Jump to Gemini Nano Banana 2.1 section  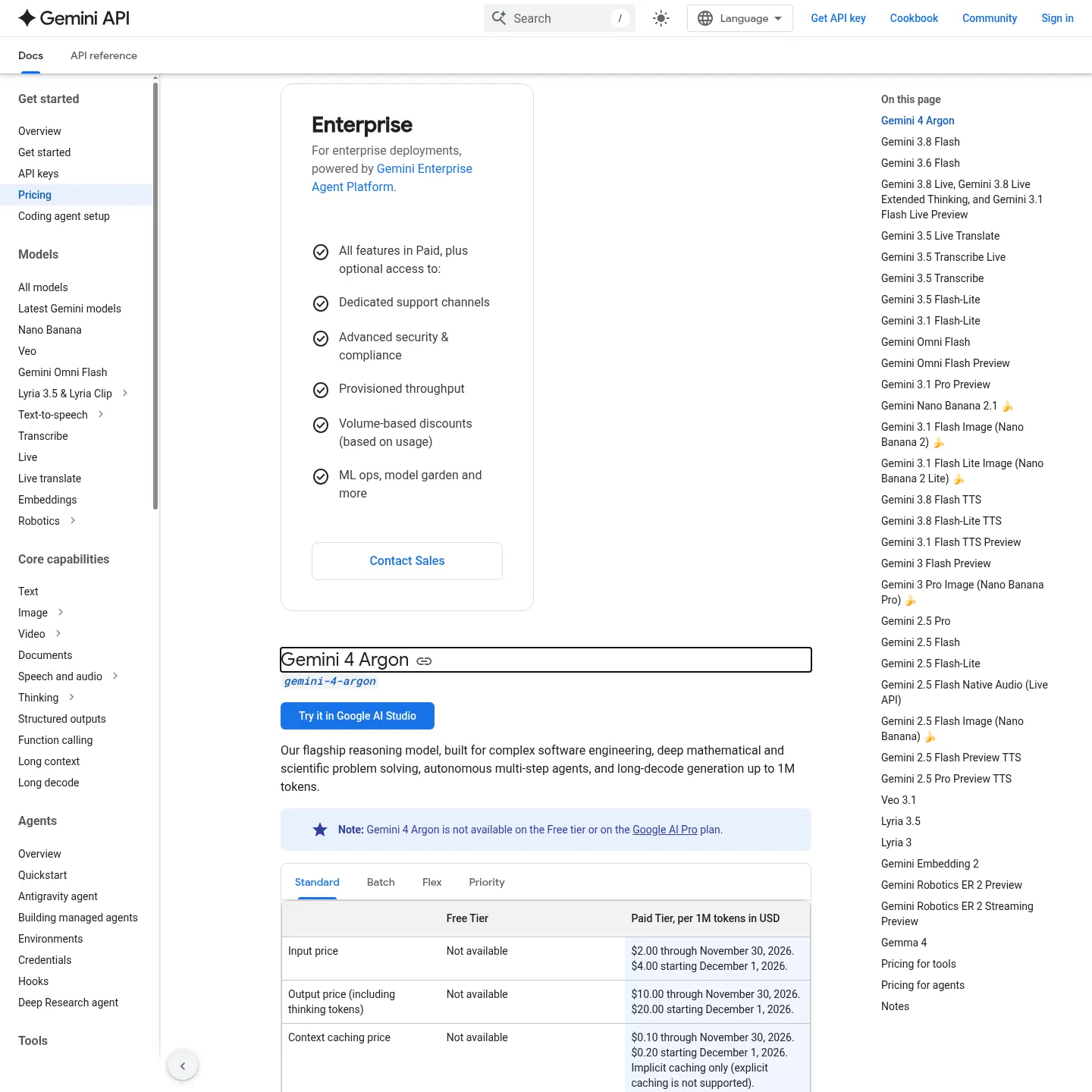click(x=947, y=406)
